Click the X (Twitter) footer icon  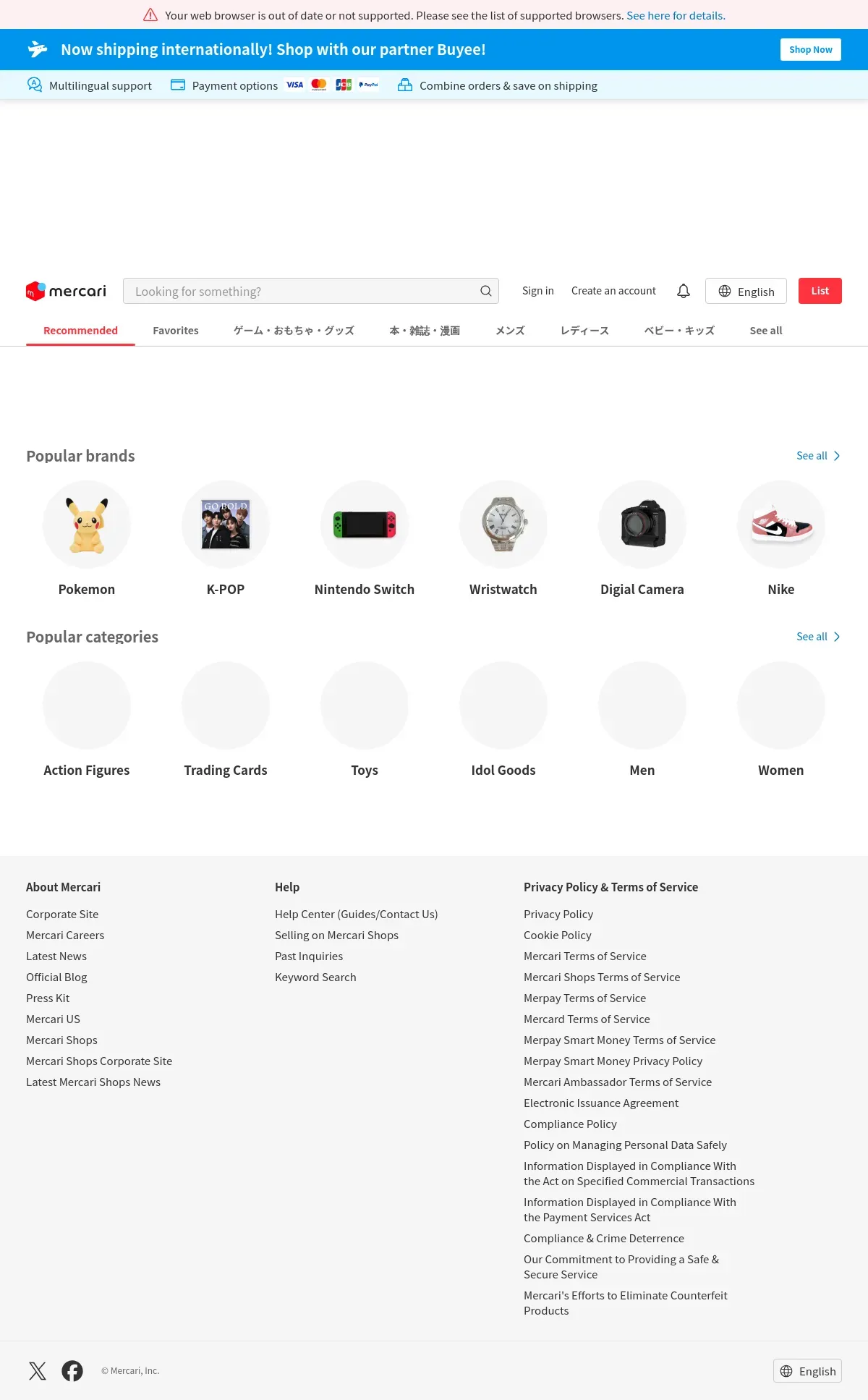click(38, 1371)
